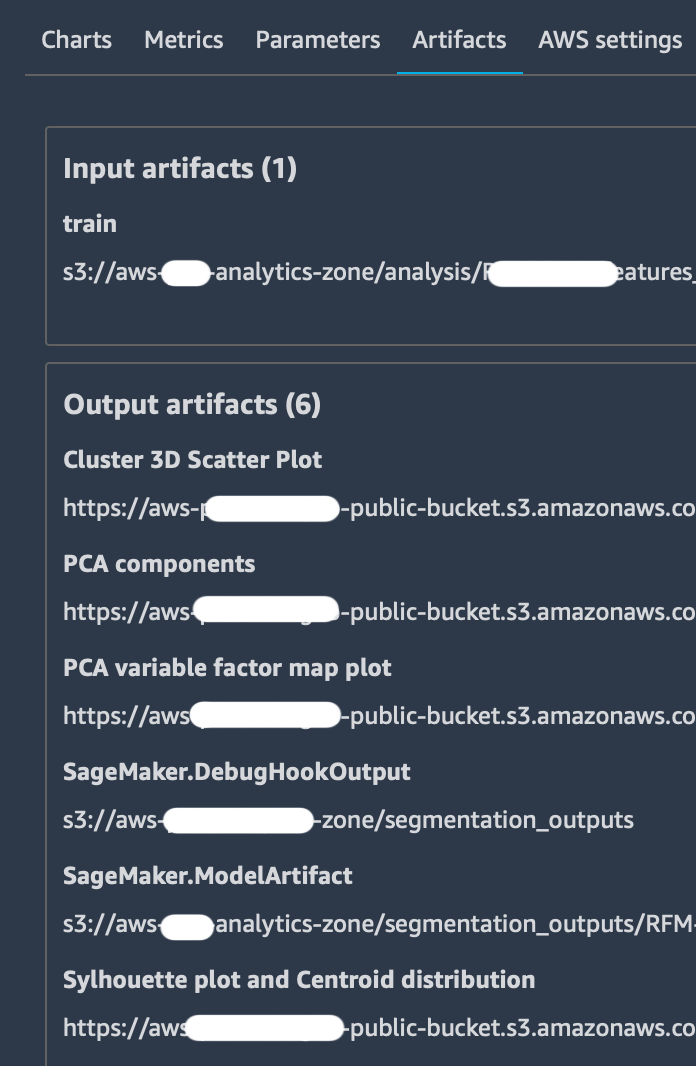
Task: Click the PCA components label
Action: click(159, 564)
